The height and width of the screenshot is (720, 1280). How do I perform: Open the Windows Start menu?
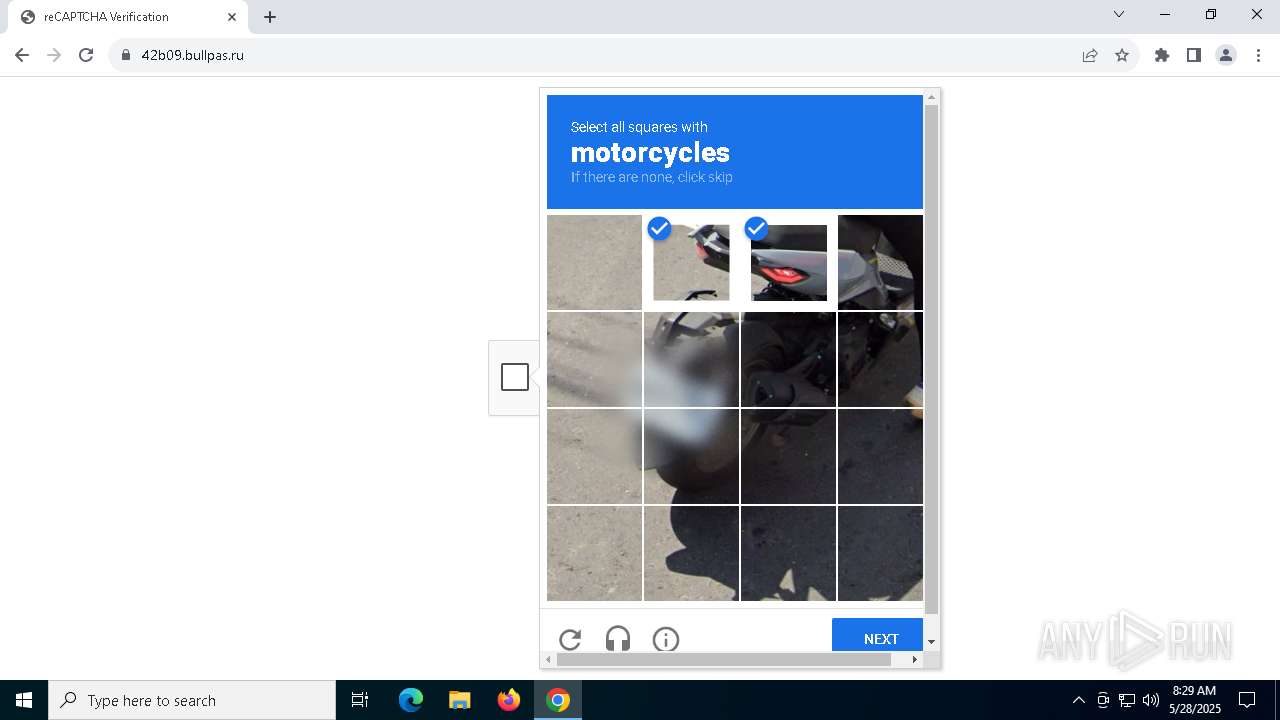(x=24, y=700)
